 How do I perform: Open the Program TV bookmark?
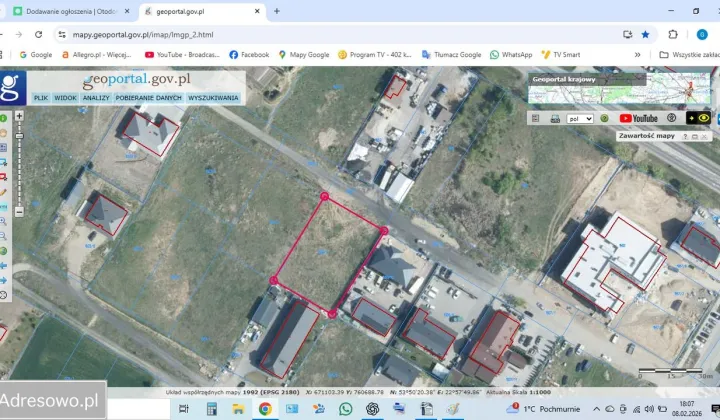(375, 55)
